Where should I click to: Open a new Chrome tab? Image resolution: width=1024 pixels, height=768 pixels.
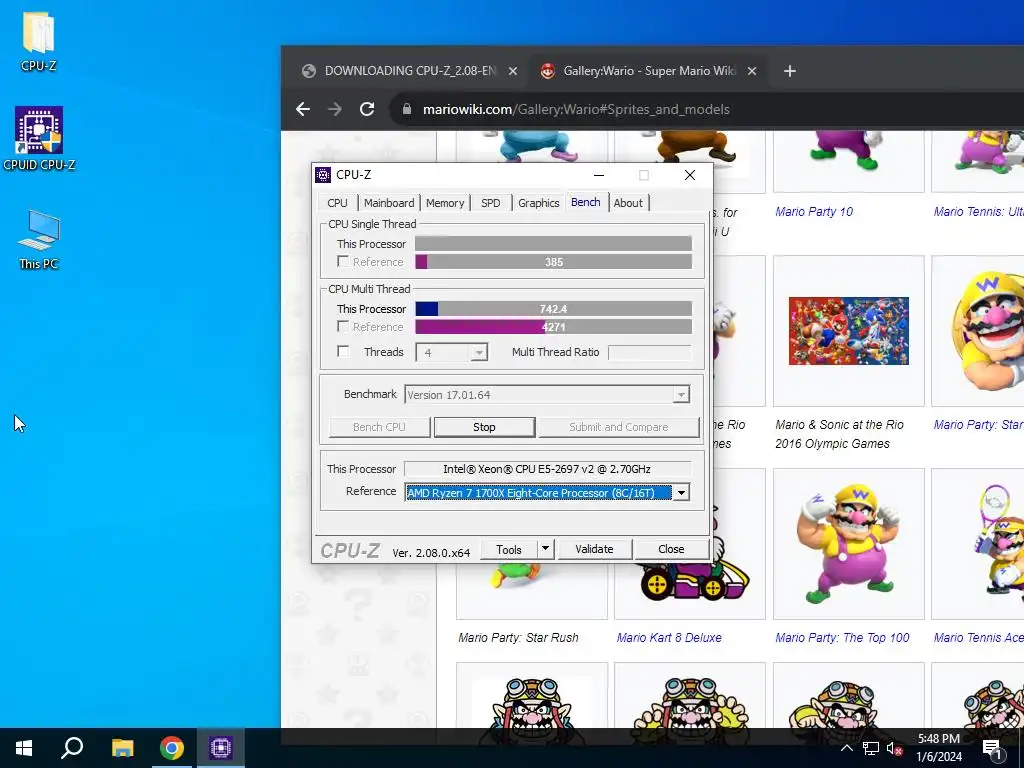point(790,71)
